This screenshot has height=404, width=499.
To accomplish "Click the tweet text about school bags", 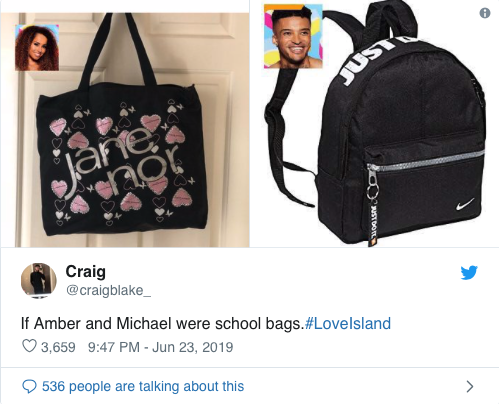I will click(x=161, y=324).
